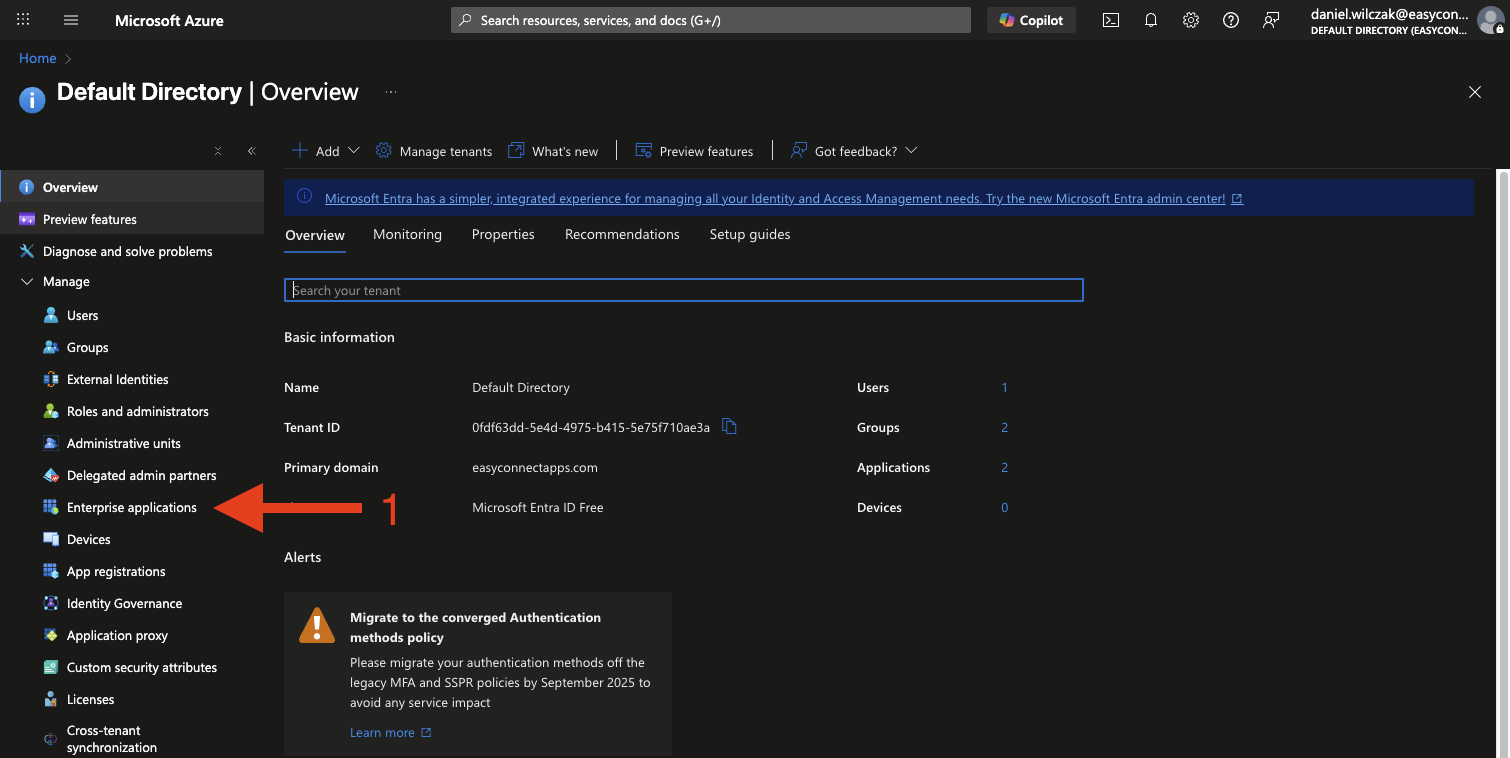1510x758 pixels.
Task: Open the Cloud Shell terminal icon
Action: pos(1110,20)
